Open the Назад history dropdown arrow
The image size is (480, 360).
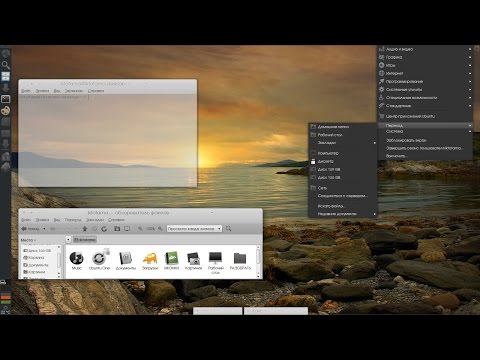click(44, 229)
